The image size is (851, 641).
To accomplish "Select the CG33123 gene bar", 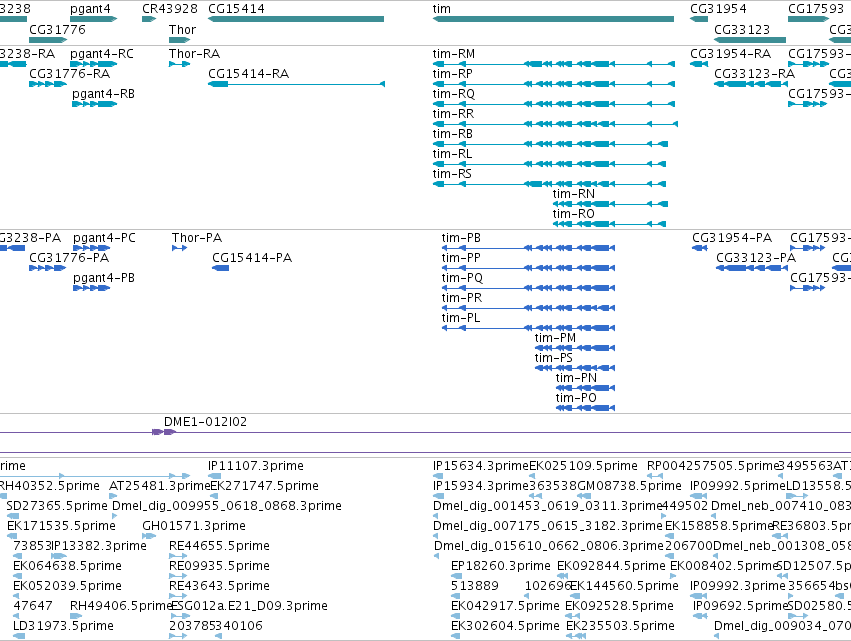I will point(750,40).
